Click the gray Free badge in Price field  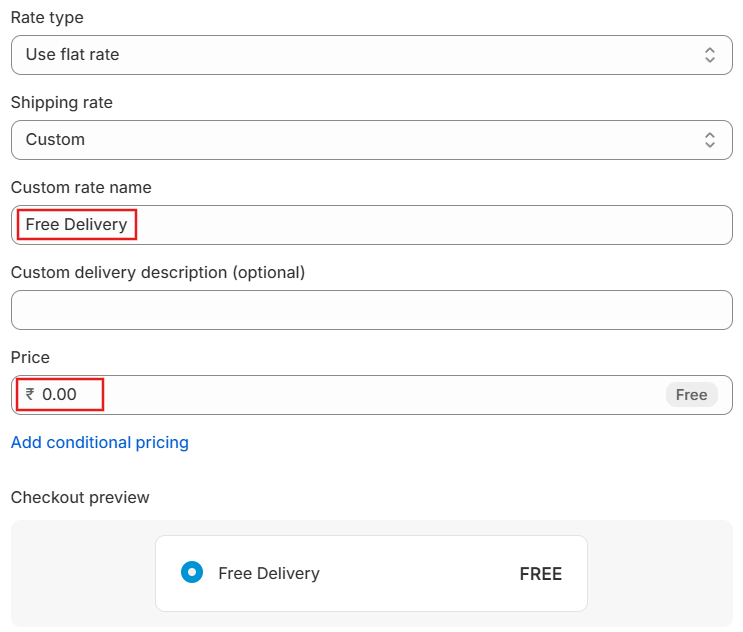point(691,395)
